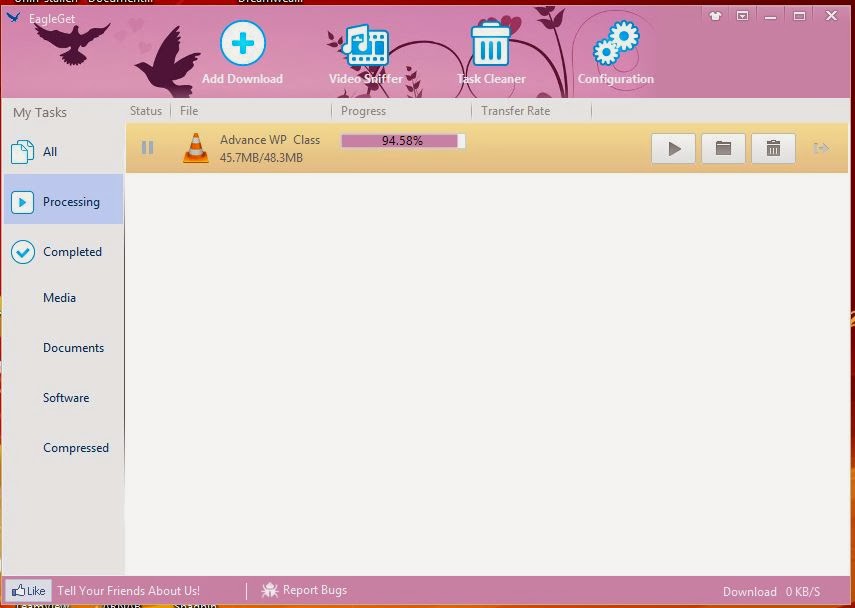855x608 pixels.
Task: Select the Advance WP Class file name
Action: coord(270,140)
